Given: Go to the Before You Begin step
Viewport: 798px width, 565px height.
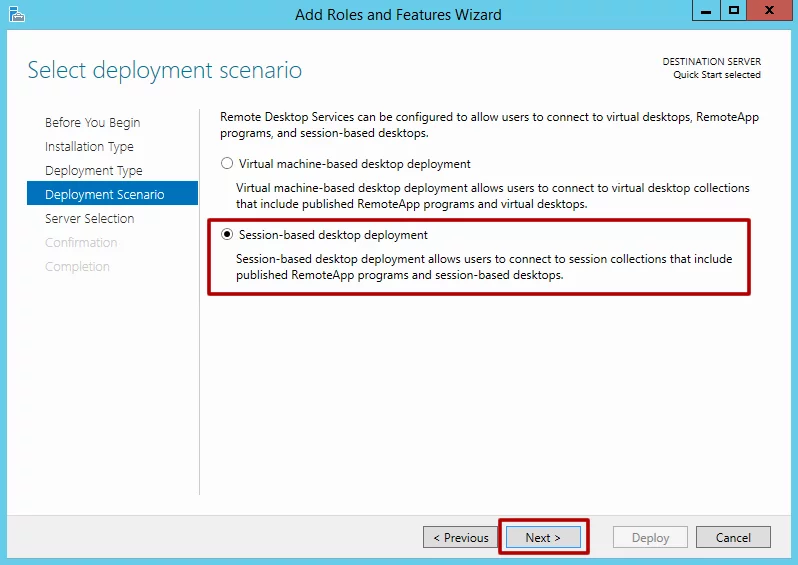Looking at the screenshot, I should tap(92, 123).
